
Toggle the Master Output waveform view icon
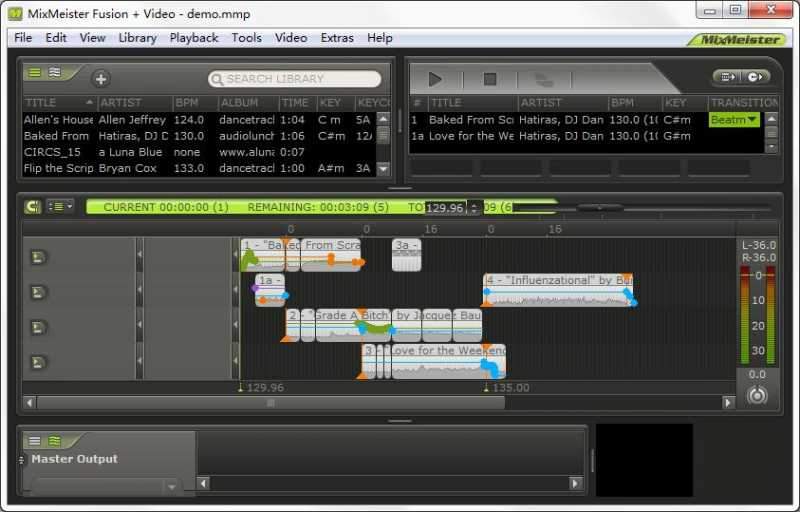[54, 441]
